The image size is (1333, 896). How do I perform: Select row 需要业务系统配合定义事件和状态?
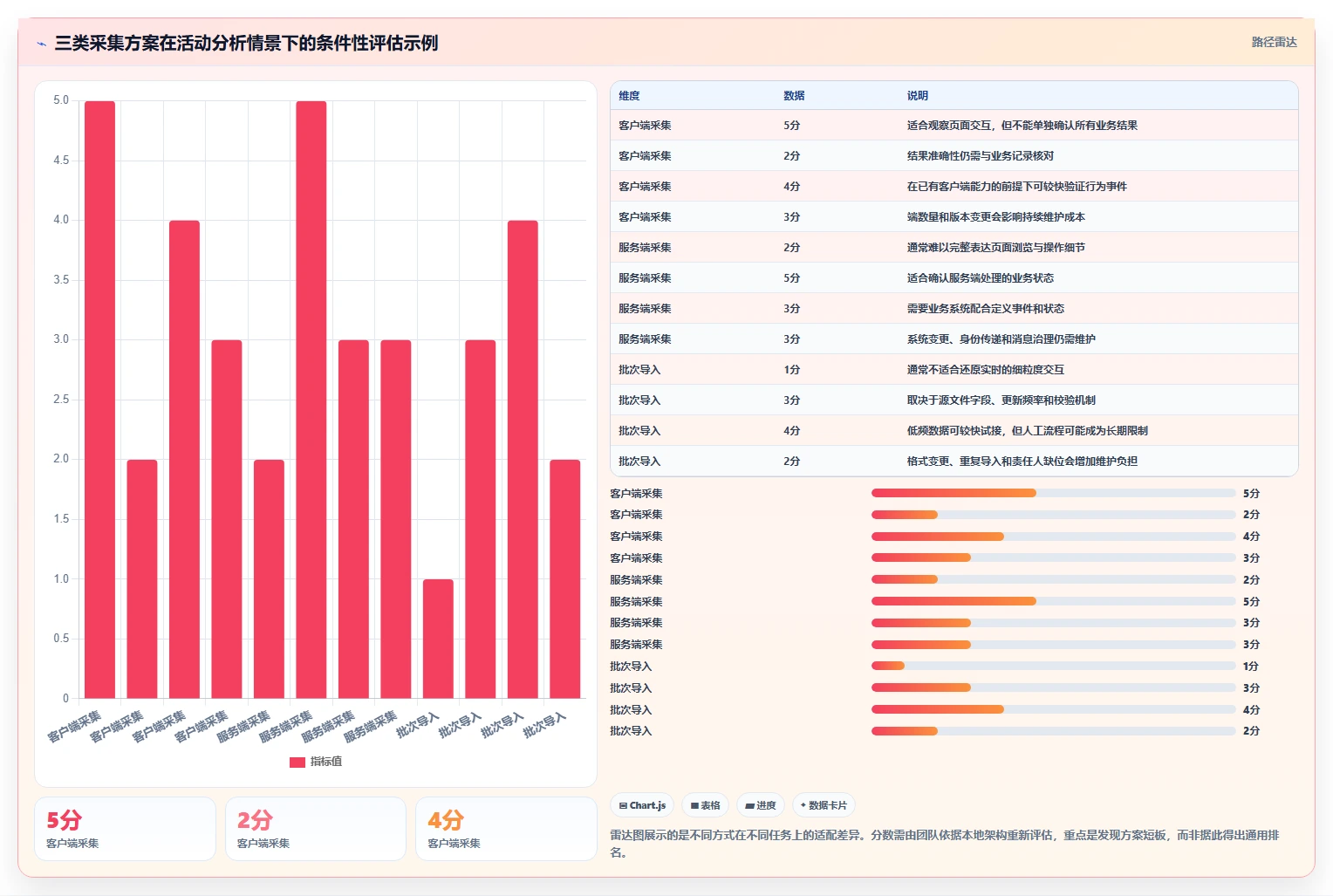pyautogui.click(x=954, y=308)
